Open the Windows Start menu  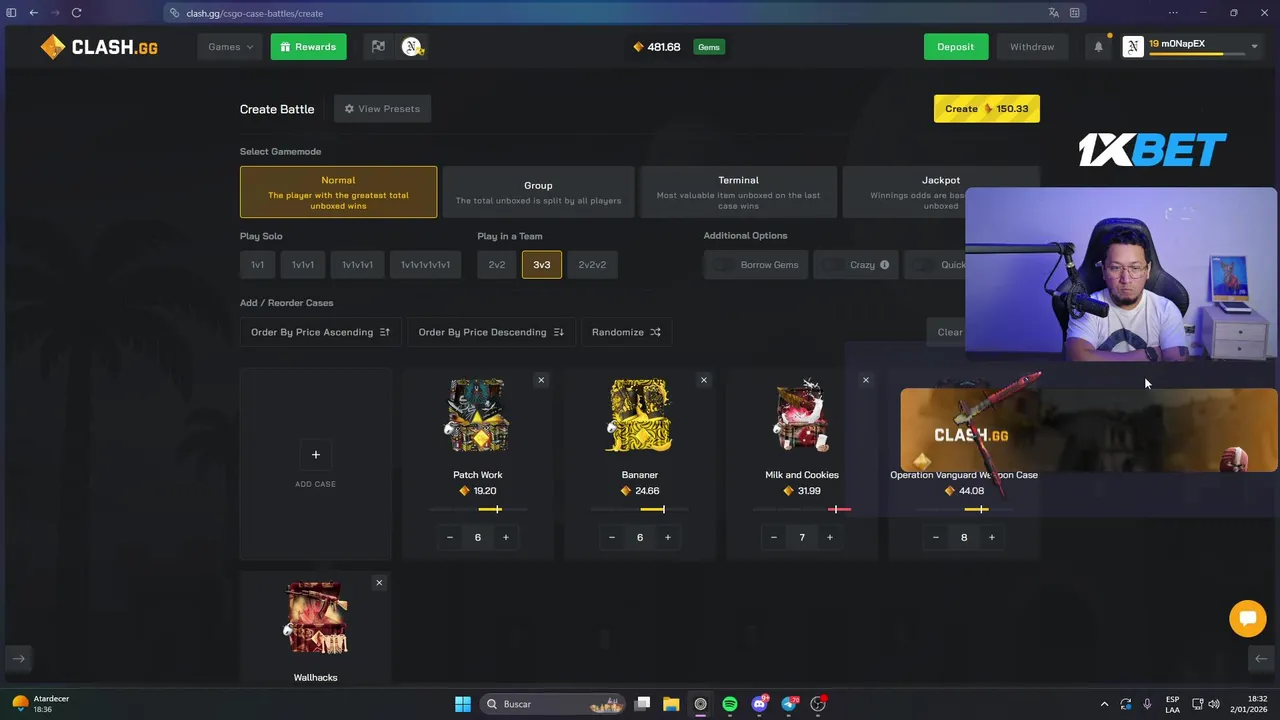(x=463, y=704)
